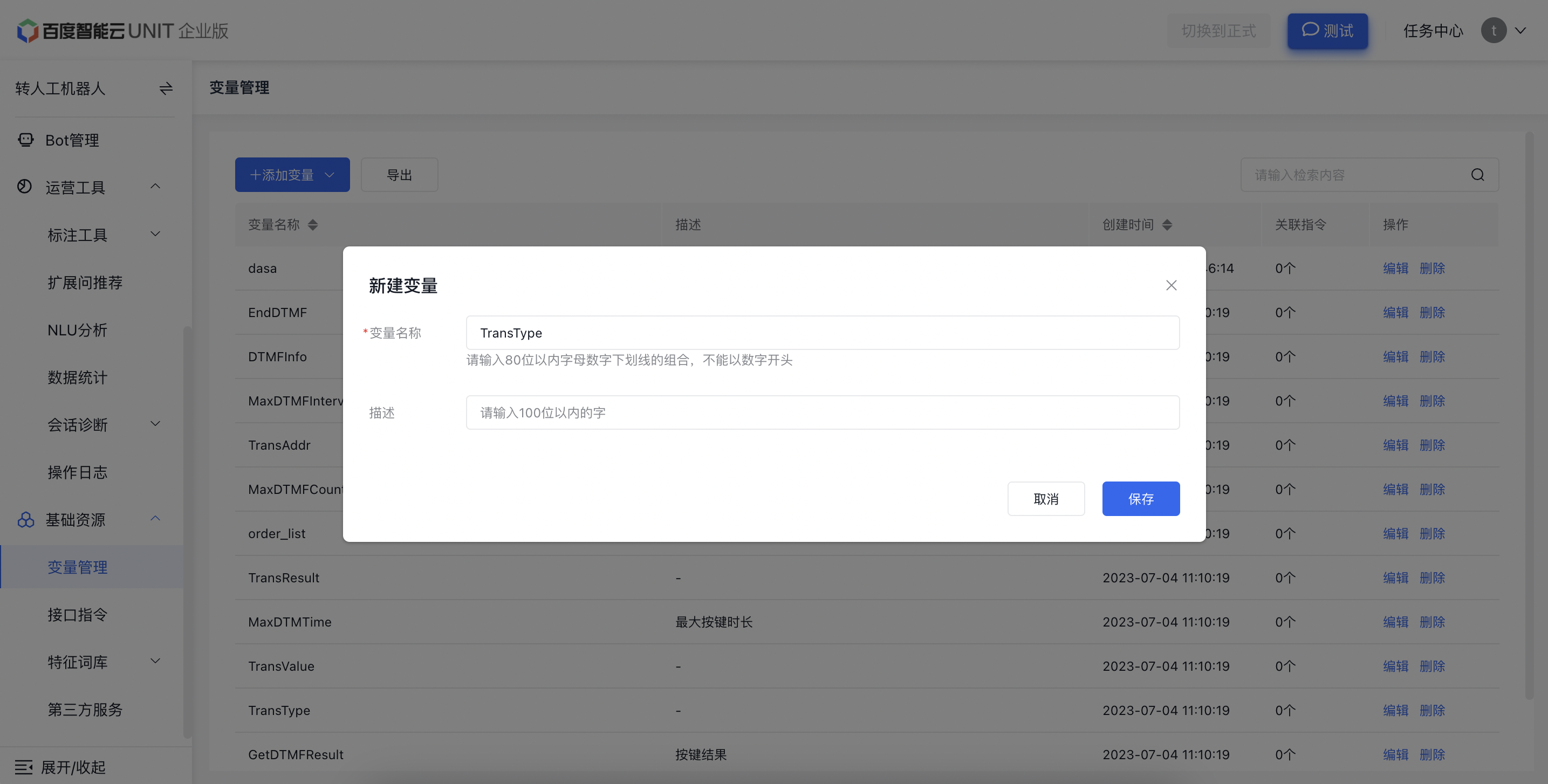Click 删除 for the TransType row
Viewport: 1548px width, 784px height.
pos(1431,710)
